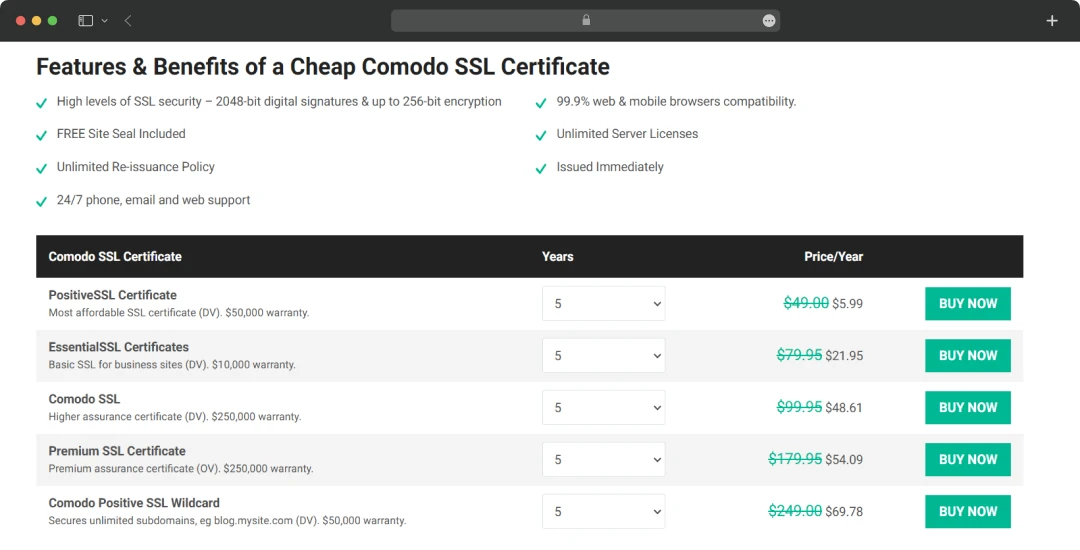Image resolution: width=1080 pixels, height=550 pixels.
Task: Click the checkmark beside 24/7 phone support
Action: point(41,202)
